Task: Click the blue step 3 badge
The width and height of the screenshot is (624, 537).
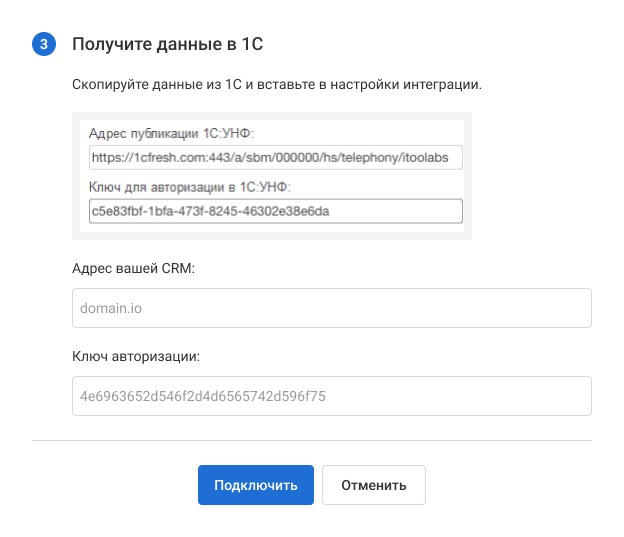Action: click(43, 44)
